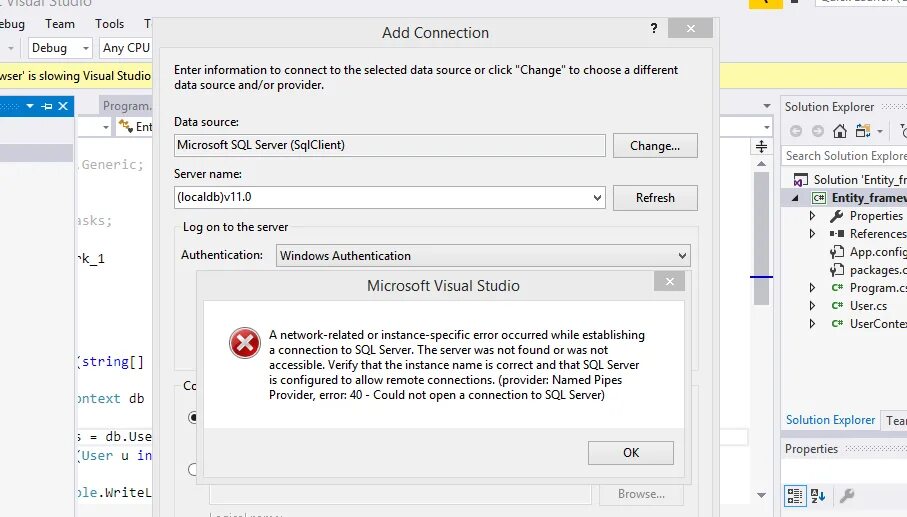Click the Properties wrench icon in tree
The image size is (907, 517).
pyautogui.click(x=836, y=216)
